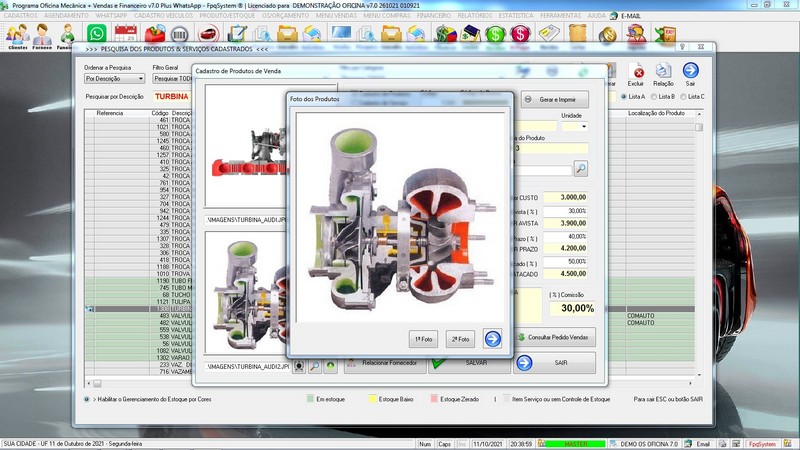Click the SALVAR button
Image resolution: width=800 pixels, height=450 pixels.
click(x=469, y=363)
